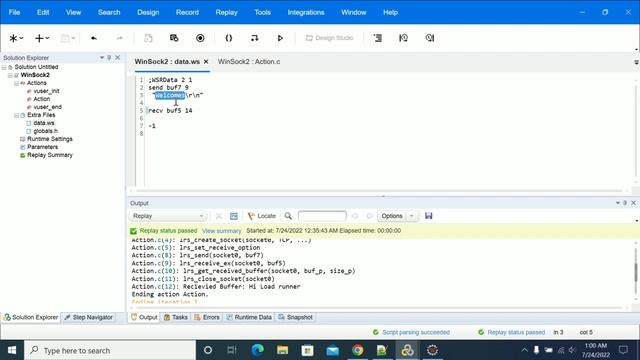
Task: Open globals.h under Extra Files
Action: click(x=45, y=131)
